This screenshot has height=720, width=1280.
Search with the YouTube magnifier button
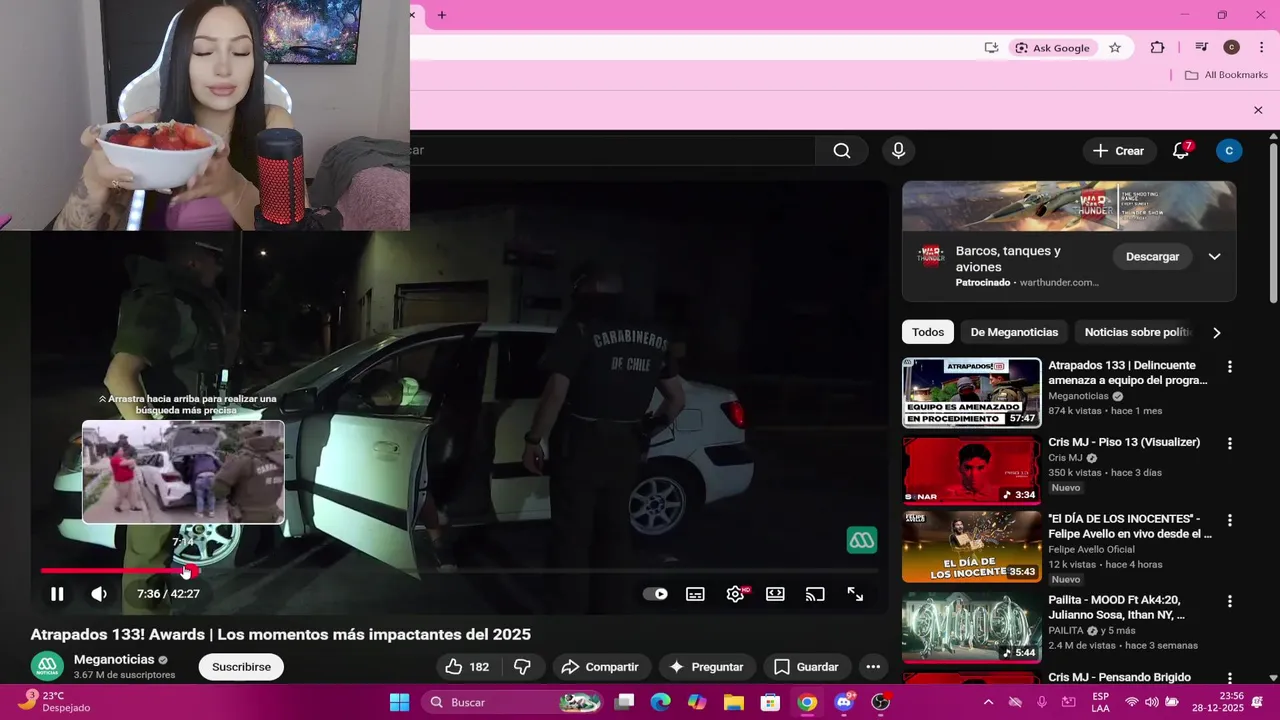[842, 150]
